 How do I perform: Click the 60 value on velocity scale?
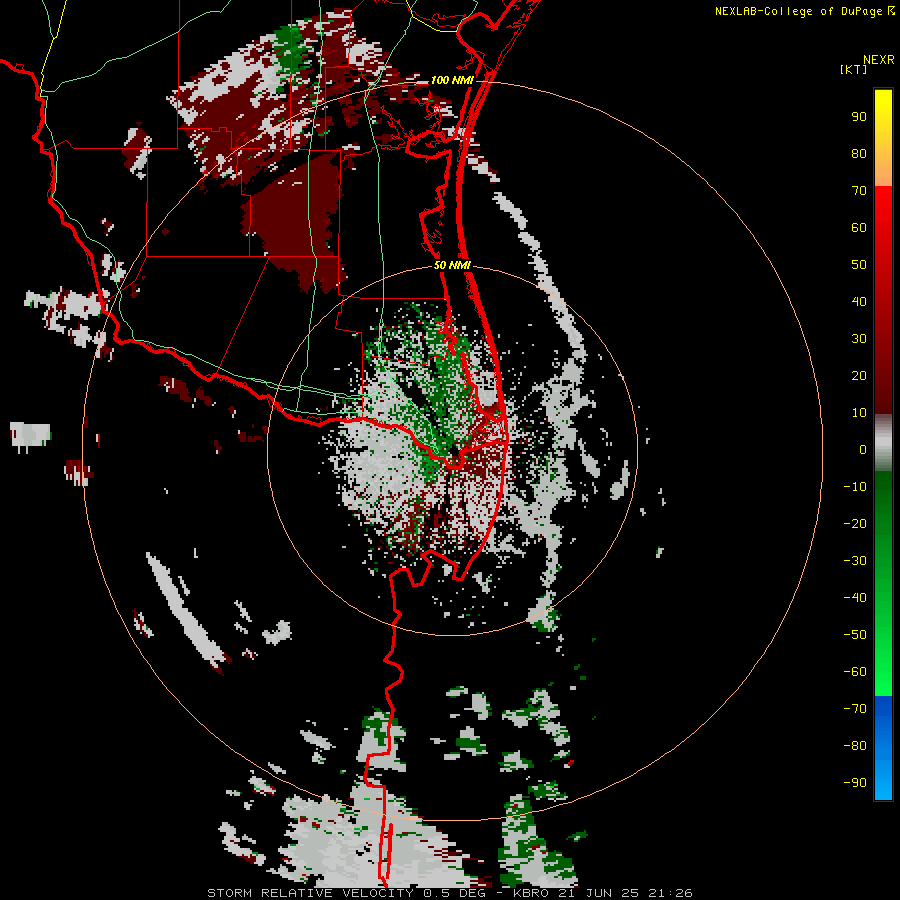[859, 228]
